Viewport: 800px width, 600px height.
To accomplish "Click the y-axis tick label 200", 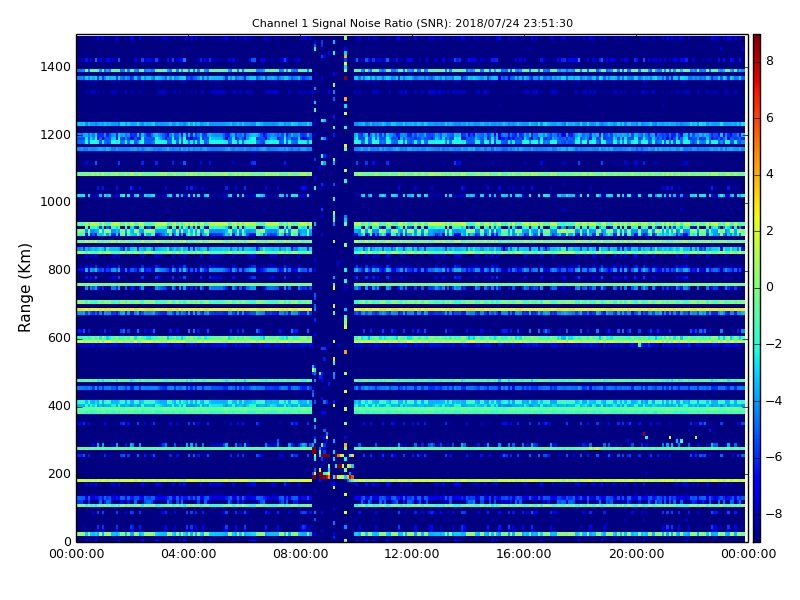I will coord(59,473).
